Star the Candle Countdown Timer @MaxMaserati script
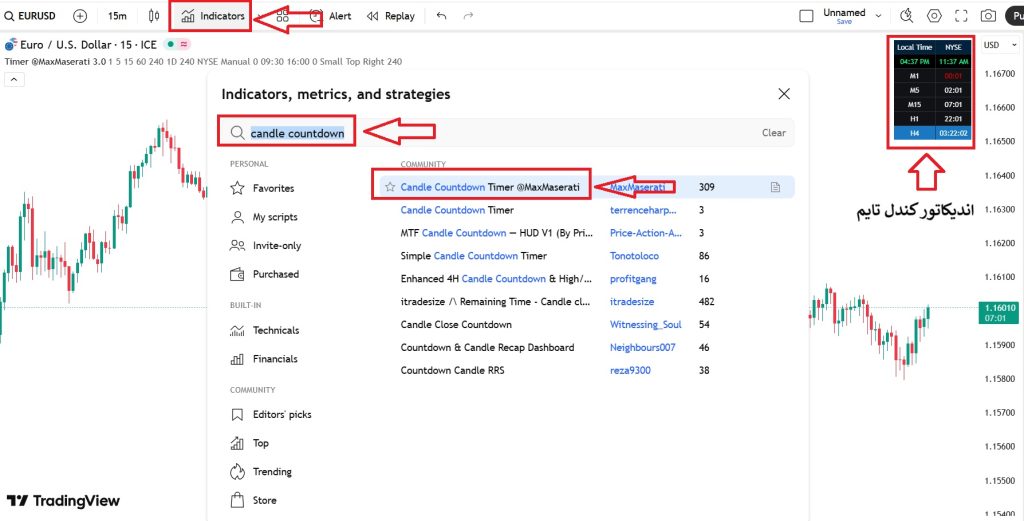 coord(390,187)
